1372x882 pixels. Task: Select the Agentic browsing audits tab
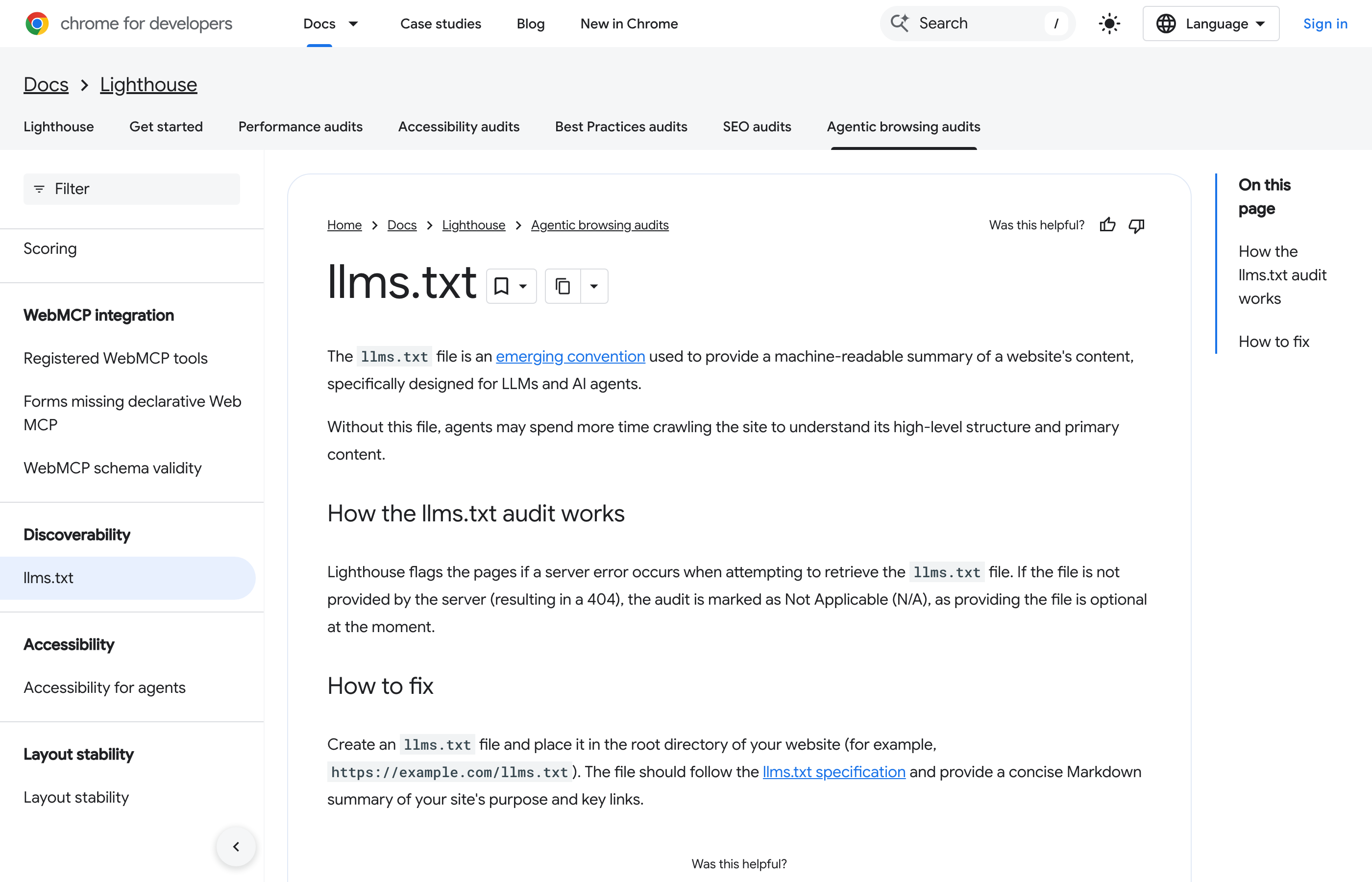903,126
